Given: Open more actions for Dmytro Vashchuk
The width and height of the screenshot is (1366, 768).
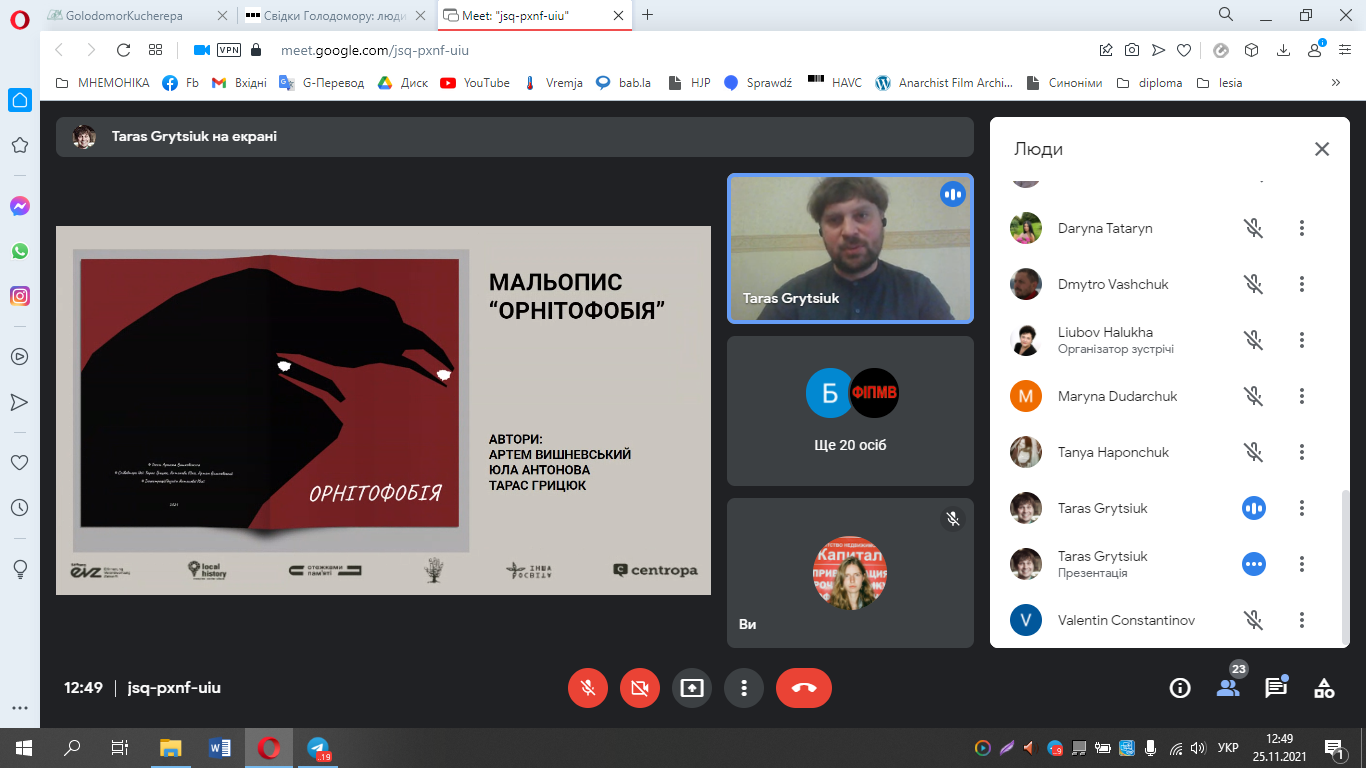Looking at the screenshot, I should (1302, 284).
